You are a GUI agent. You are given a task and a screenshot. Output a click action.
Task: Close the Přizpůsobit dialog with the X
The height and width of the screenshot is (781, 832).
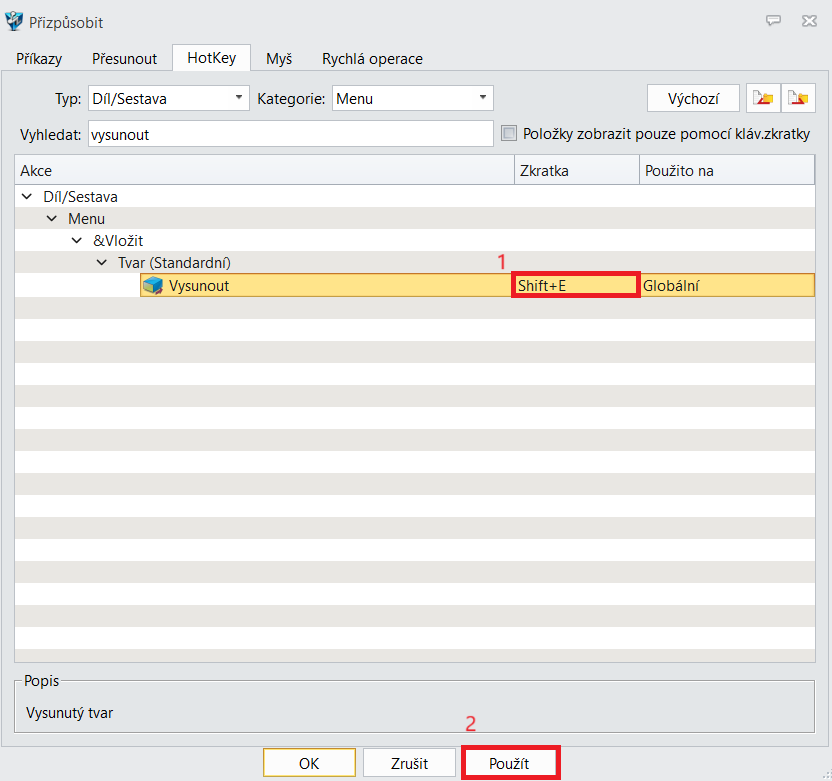[808, 21]
